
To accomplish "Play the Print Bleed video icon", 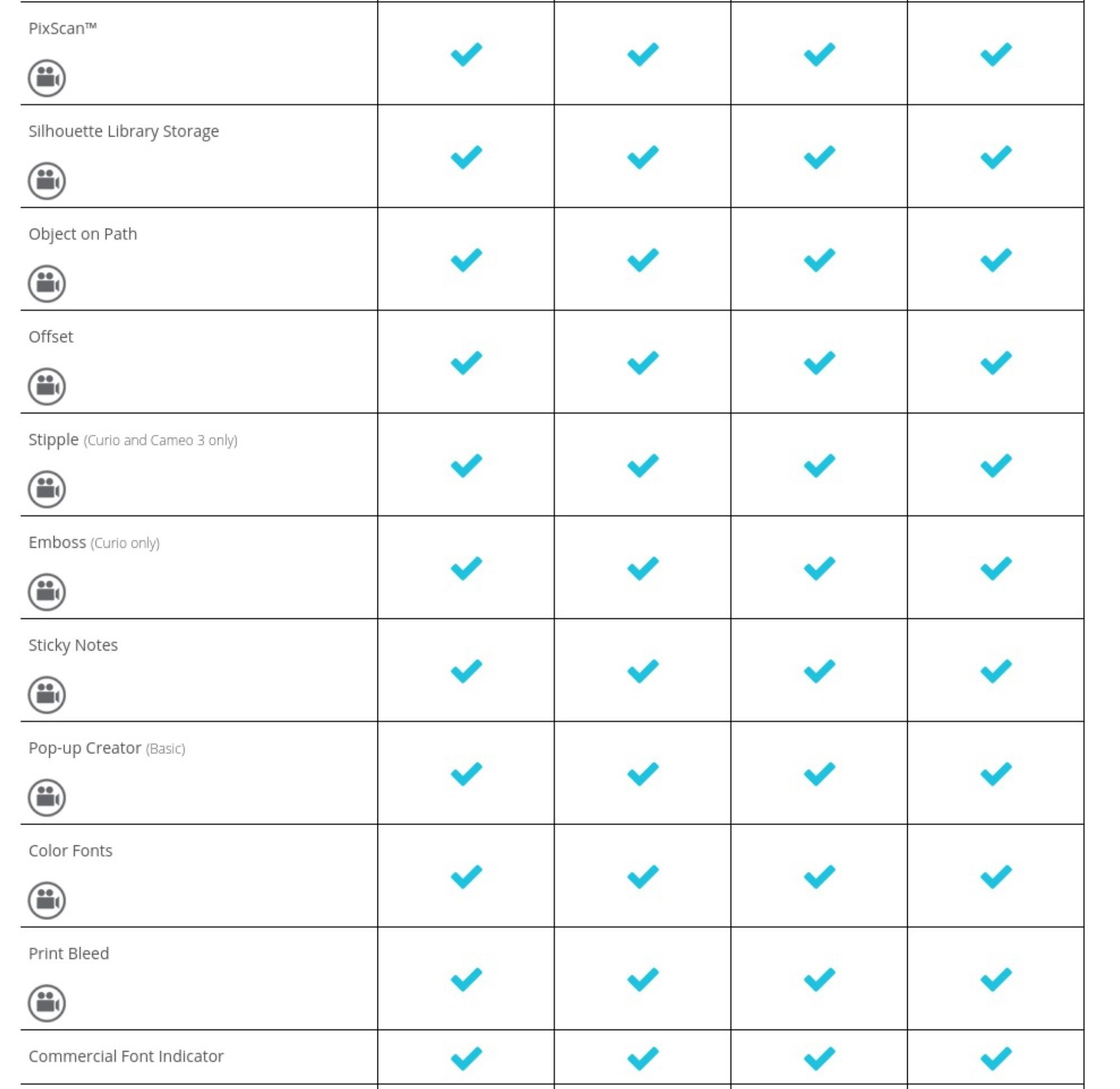I will [x=47, y=1003].
